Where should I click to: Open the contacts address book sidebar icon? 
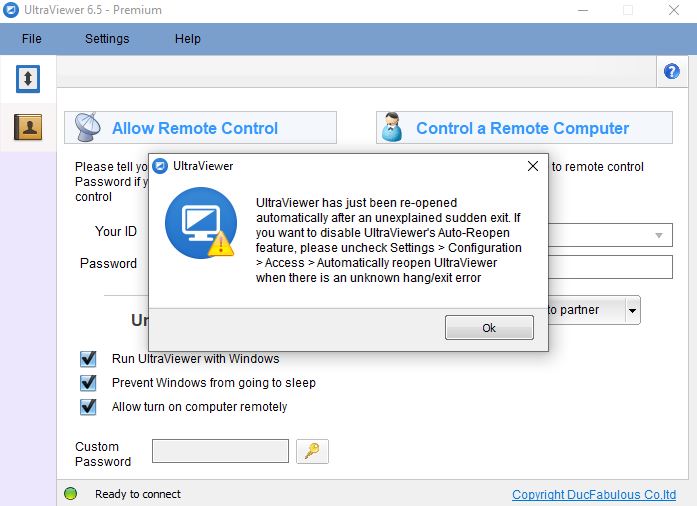tap(28, 127)
